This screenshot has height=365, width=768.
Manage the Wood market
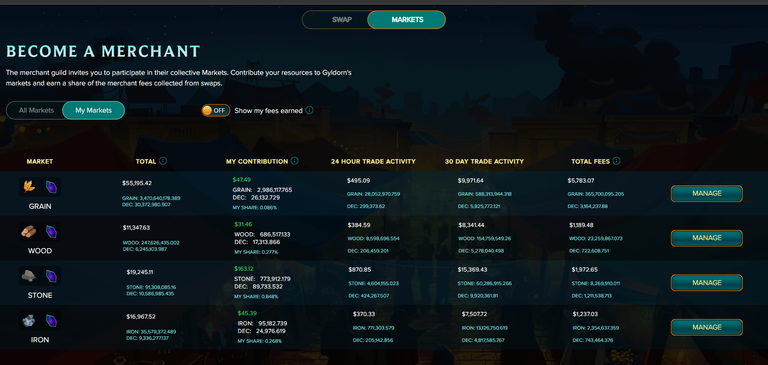click(707, 238)
